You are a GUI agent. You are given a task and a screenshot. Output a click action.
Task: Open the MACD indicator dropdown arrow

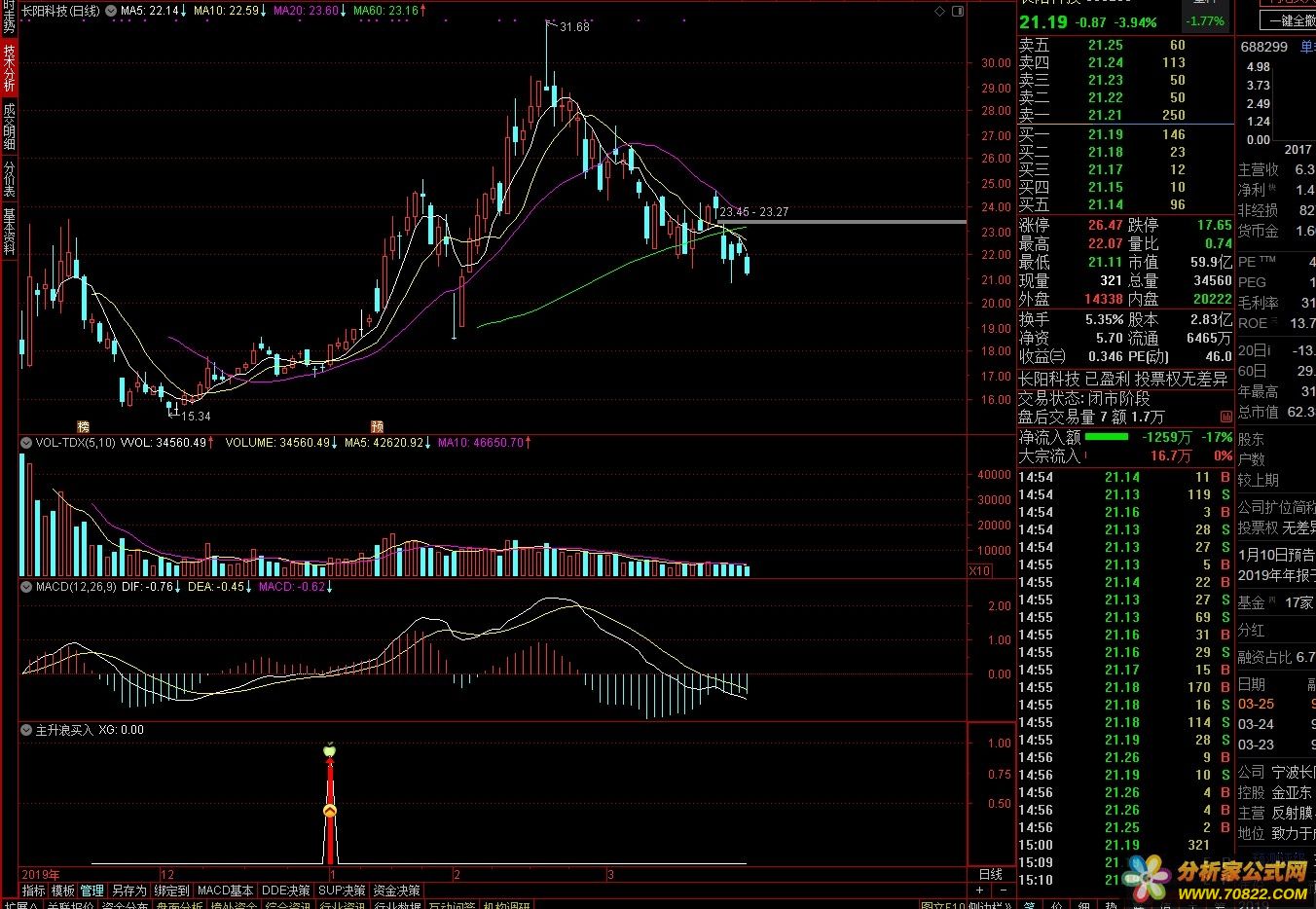click(x=27, y=587)
